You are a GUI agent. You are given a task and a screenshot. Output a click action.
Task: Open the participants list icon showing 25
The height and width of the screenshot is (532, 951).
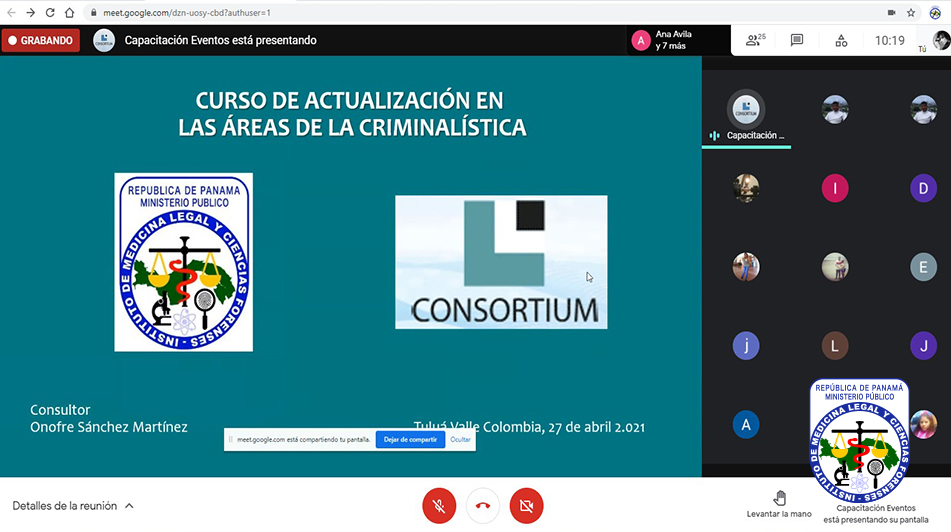(755, 41)
